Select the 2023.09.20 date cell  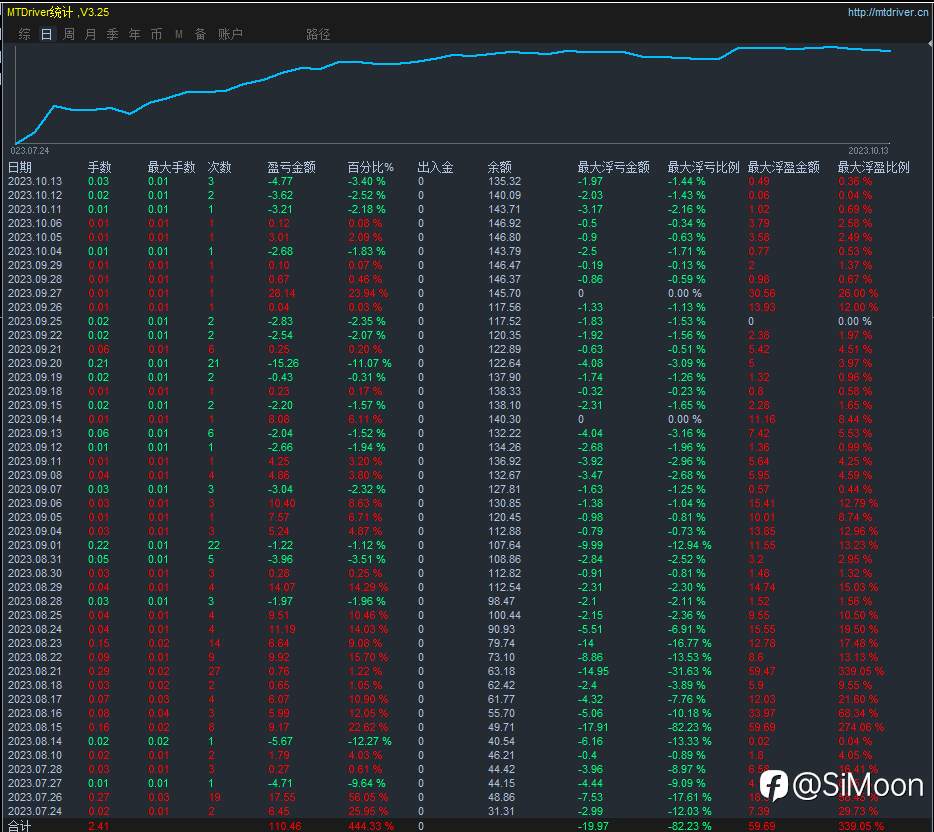pyautogui.click(x=35, y=363)
